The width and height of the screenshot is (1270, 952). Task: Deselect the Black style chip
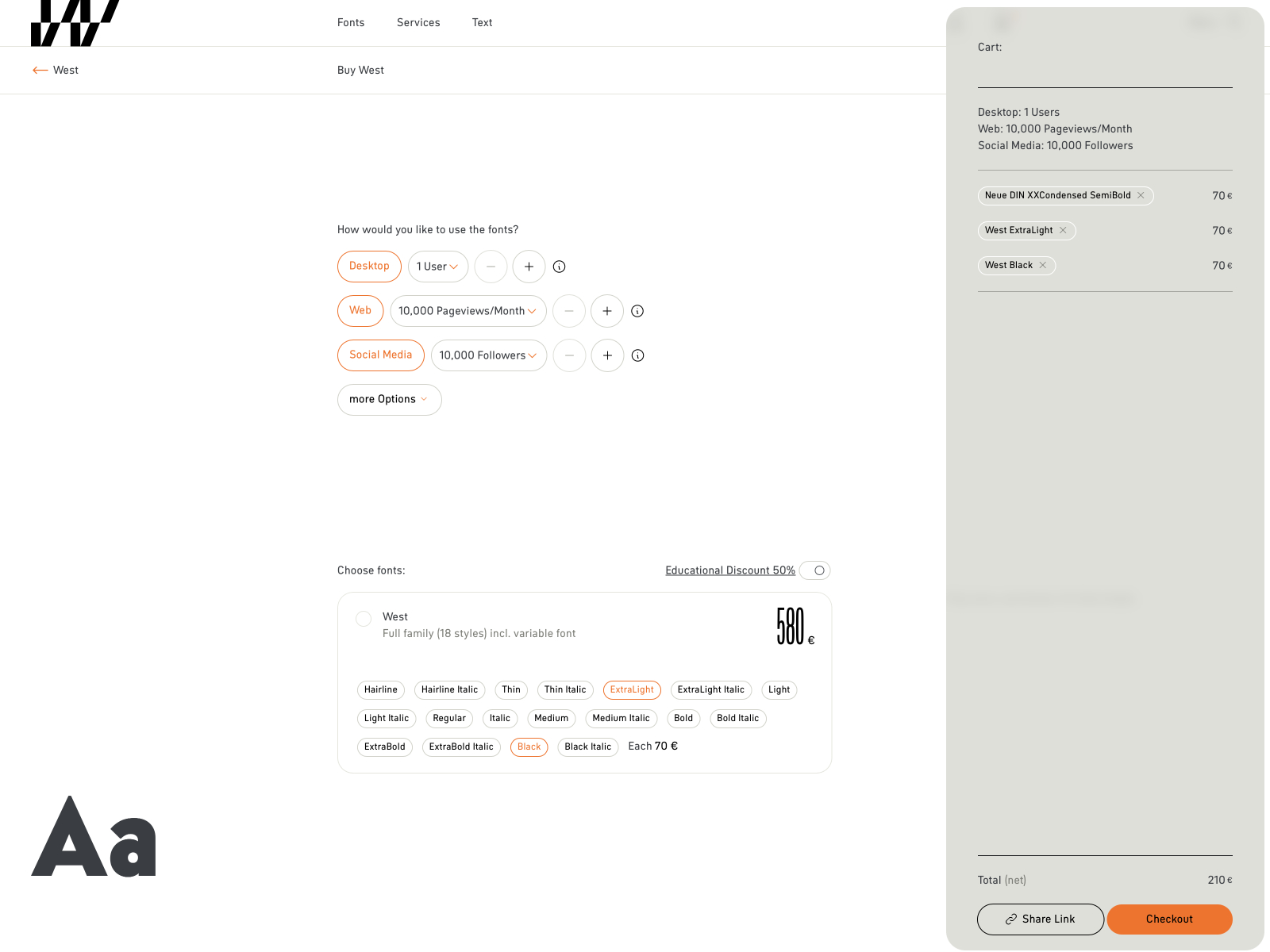[x=529, y=747]
